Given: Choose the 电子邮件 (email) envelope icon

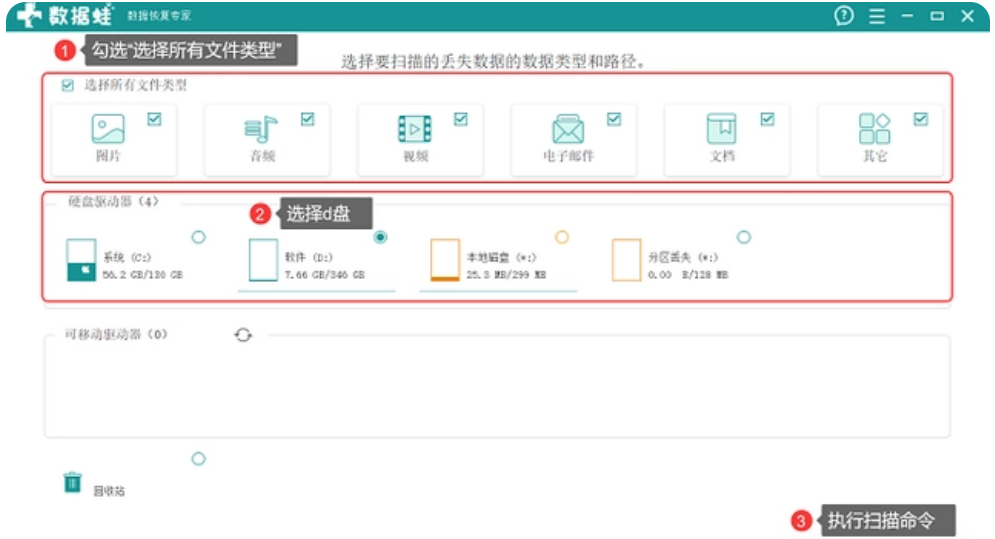Looking at the screenshot, I should (568, 129).
